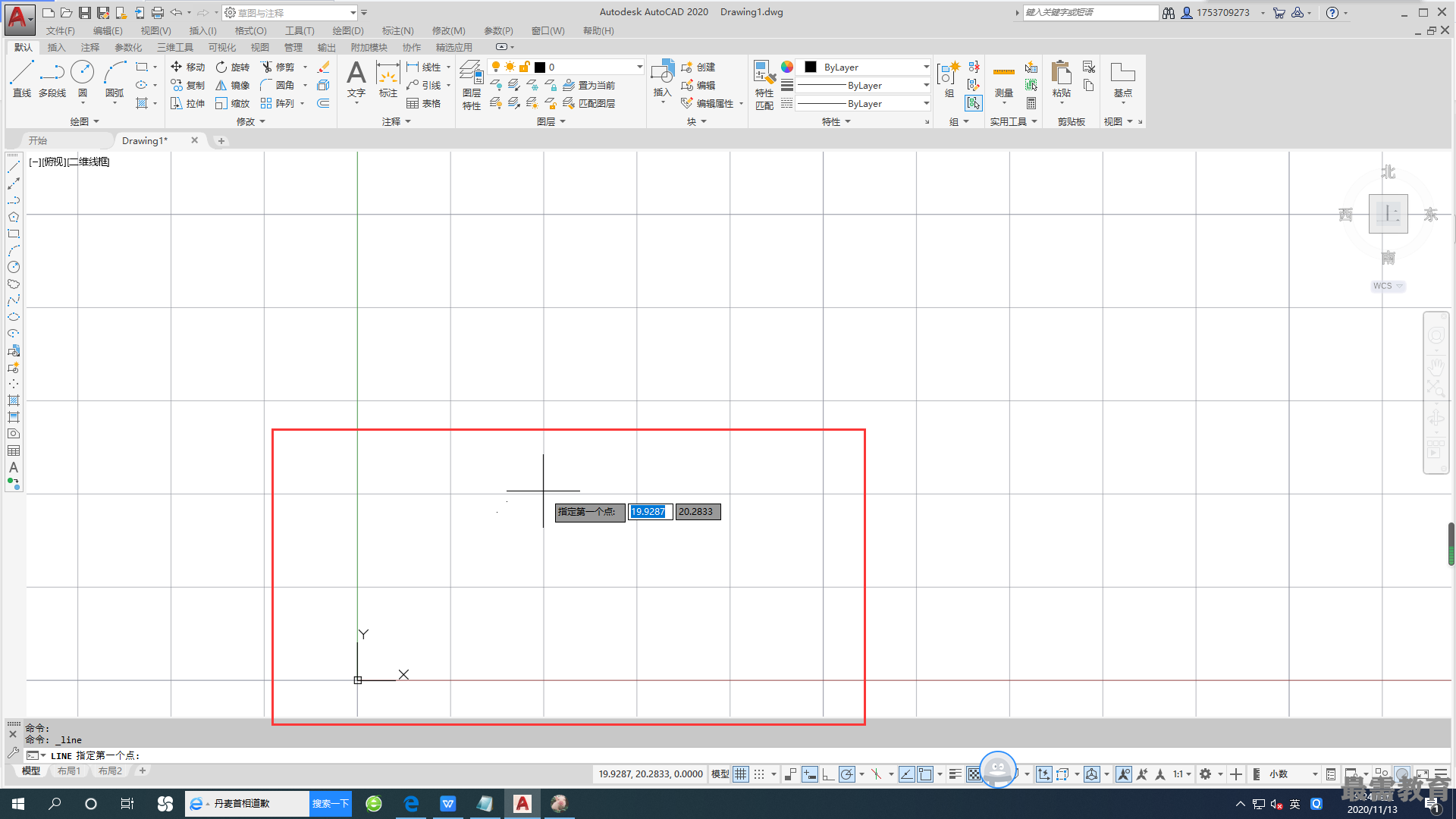1456x819 pixels.
Task: Click the keyword search input field
Action: click(x=1090, y=13)
